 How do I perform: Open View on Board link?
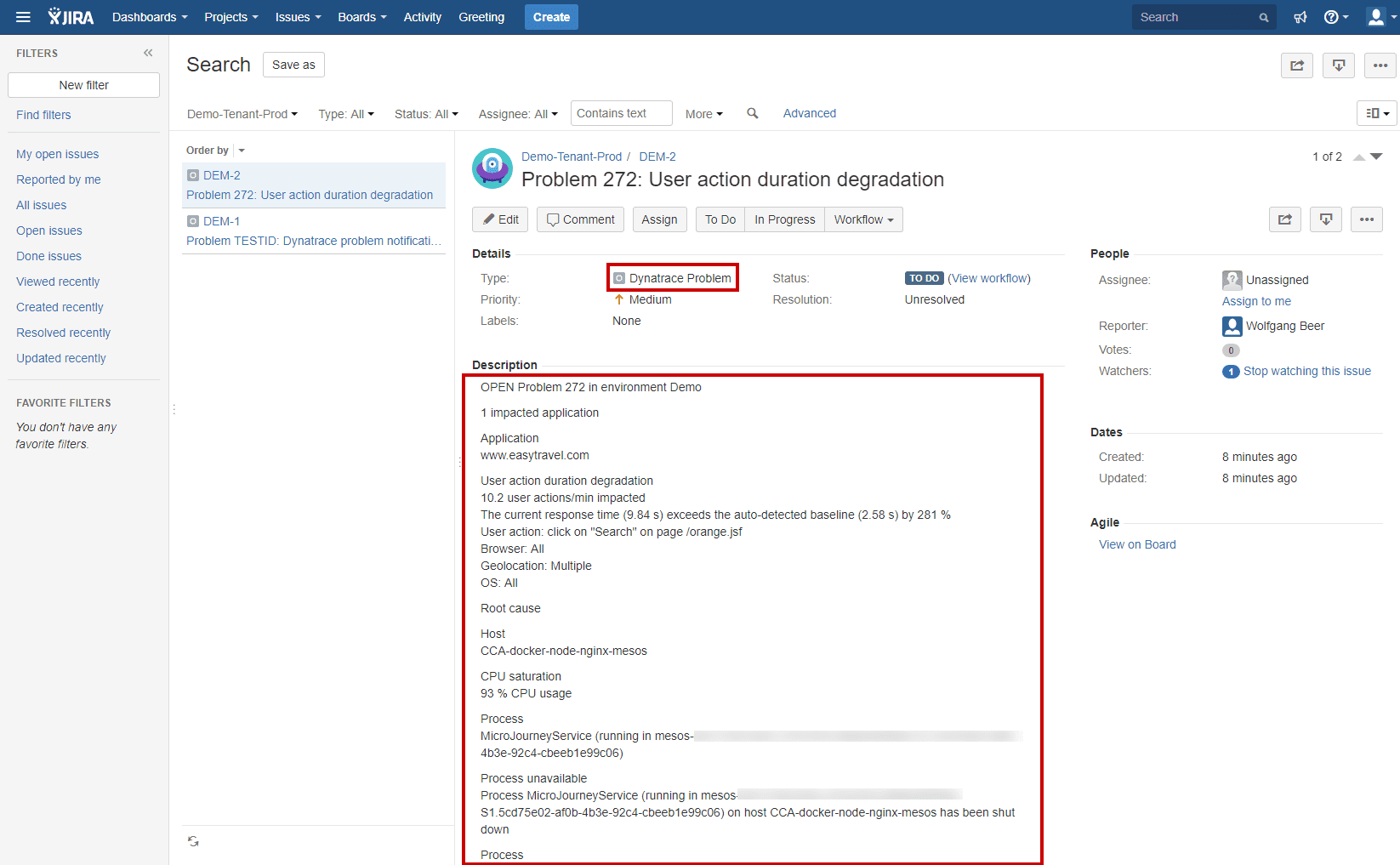tap(1137, 544)
